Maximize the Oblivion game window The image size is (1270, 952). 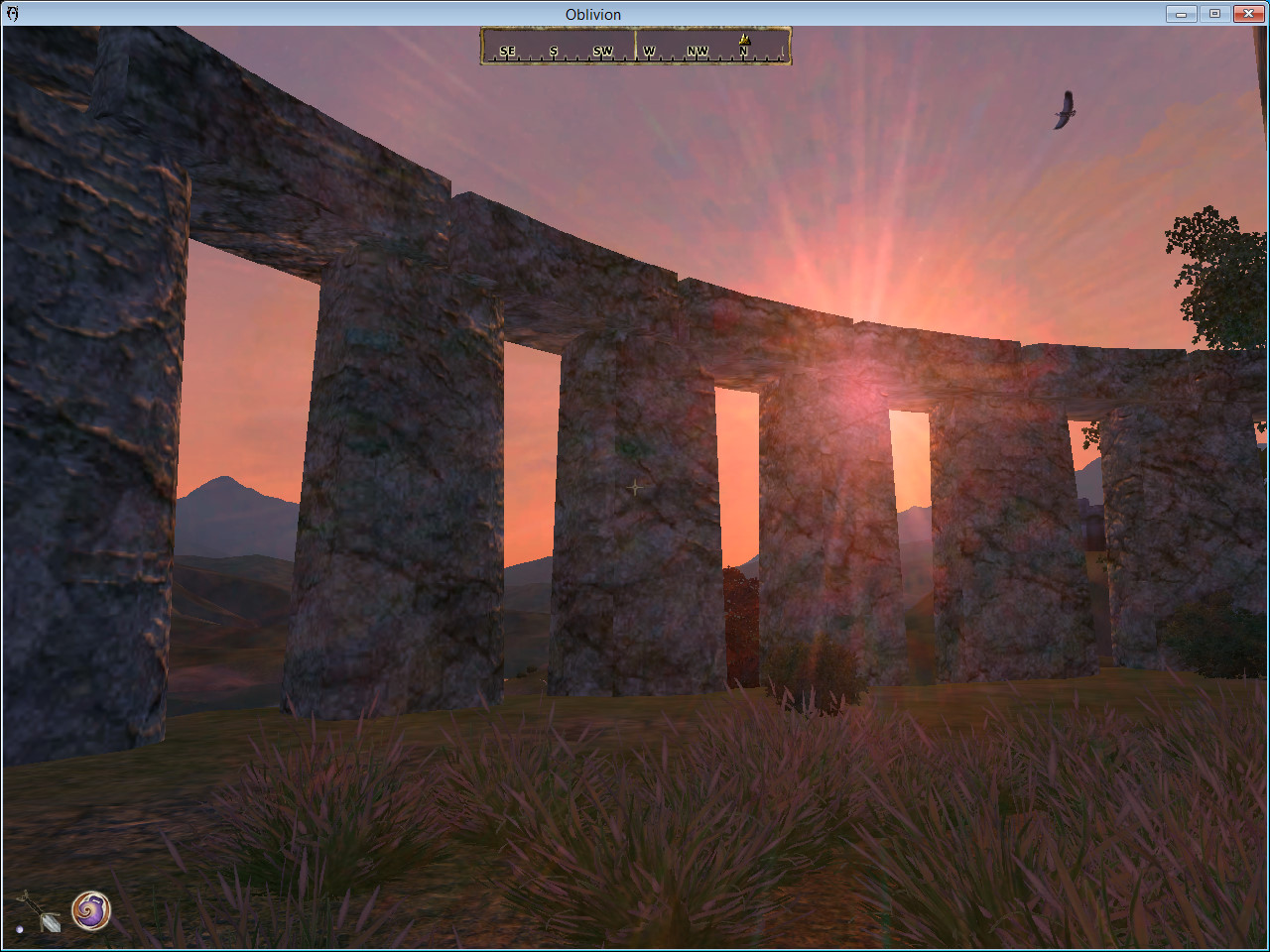pos(1214,14)
